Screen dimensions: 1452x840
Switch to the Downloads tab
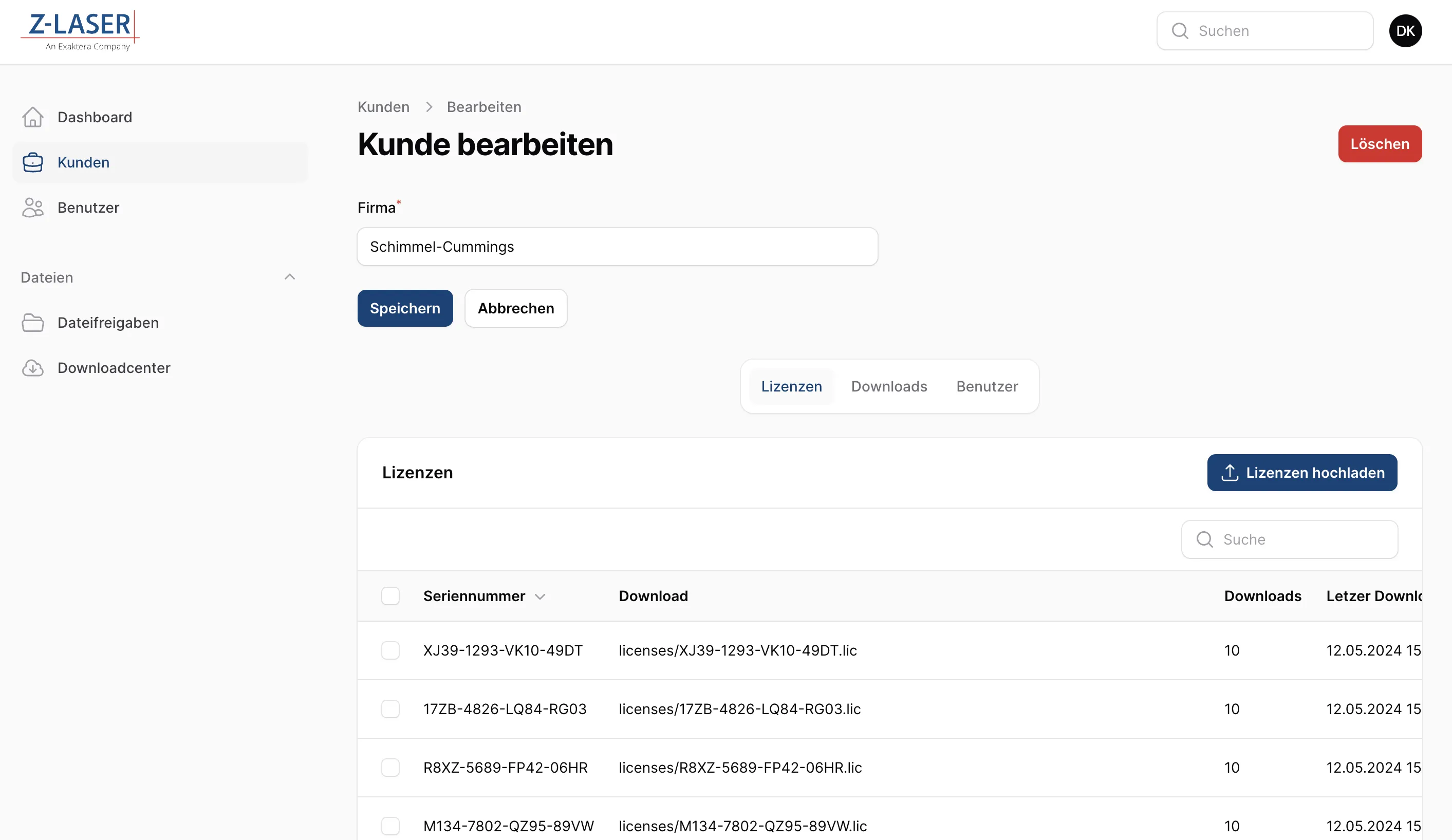tap(888, 386)
